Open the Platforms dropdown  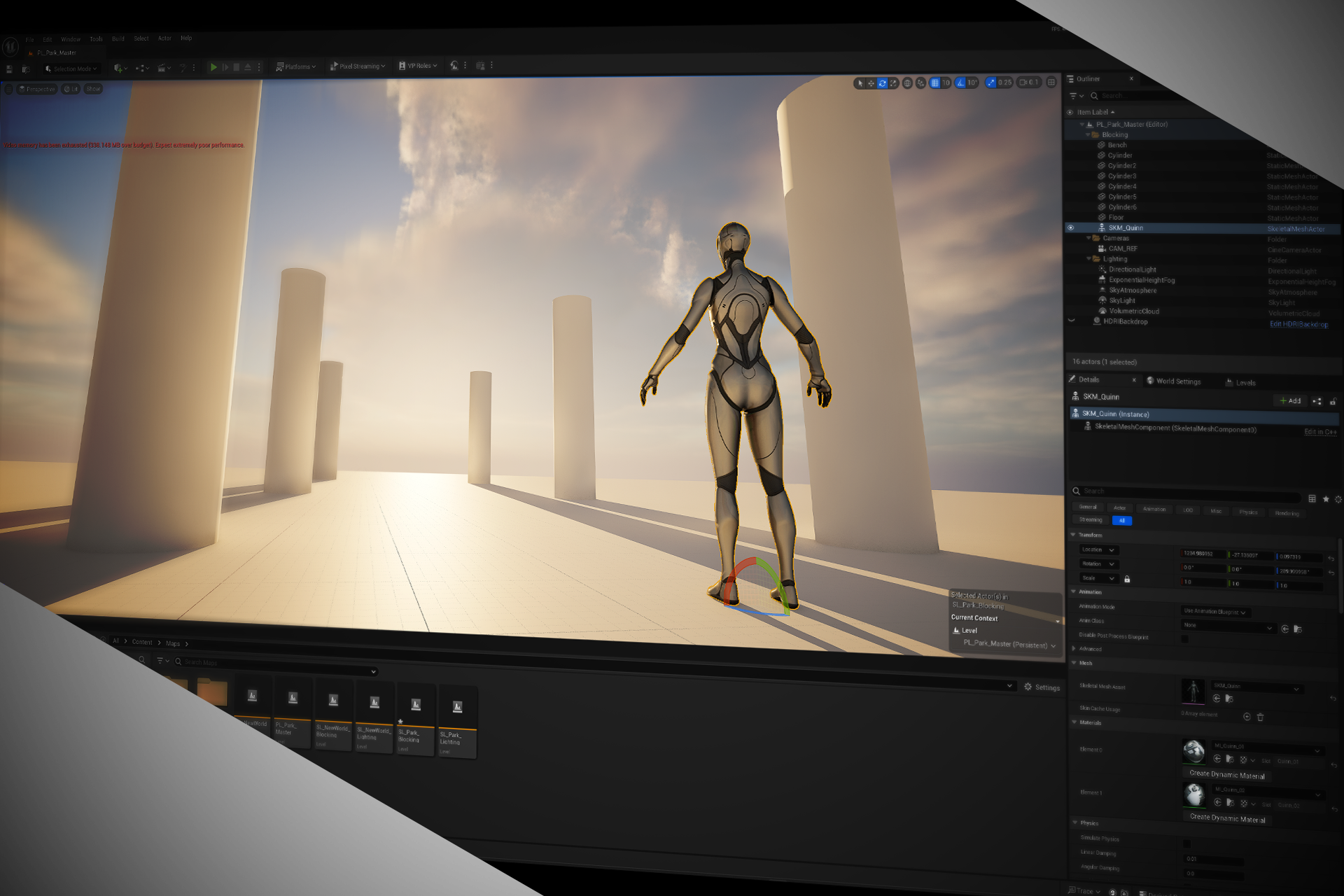296,66
